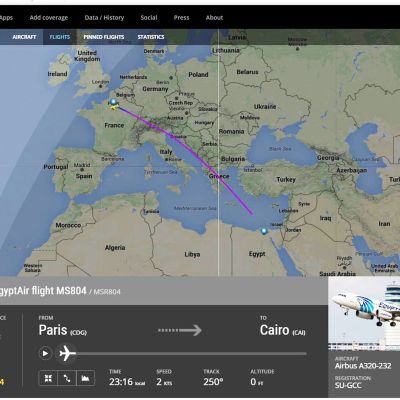Open the Social menu
The height and width of the screenshot is (400, 400).
149,18
